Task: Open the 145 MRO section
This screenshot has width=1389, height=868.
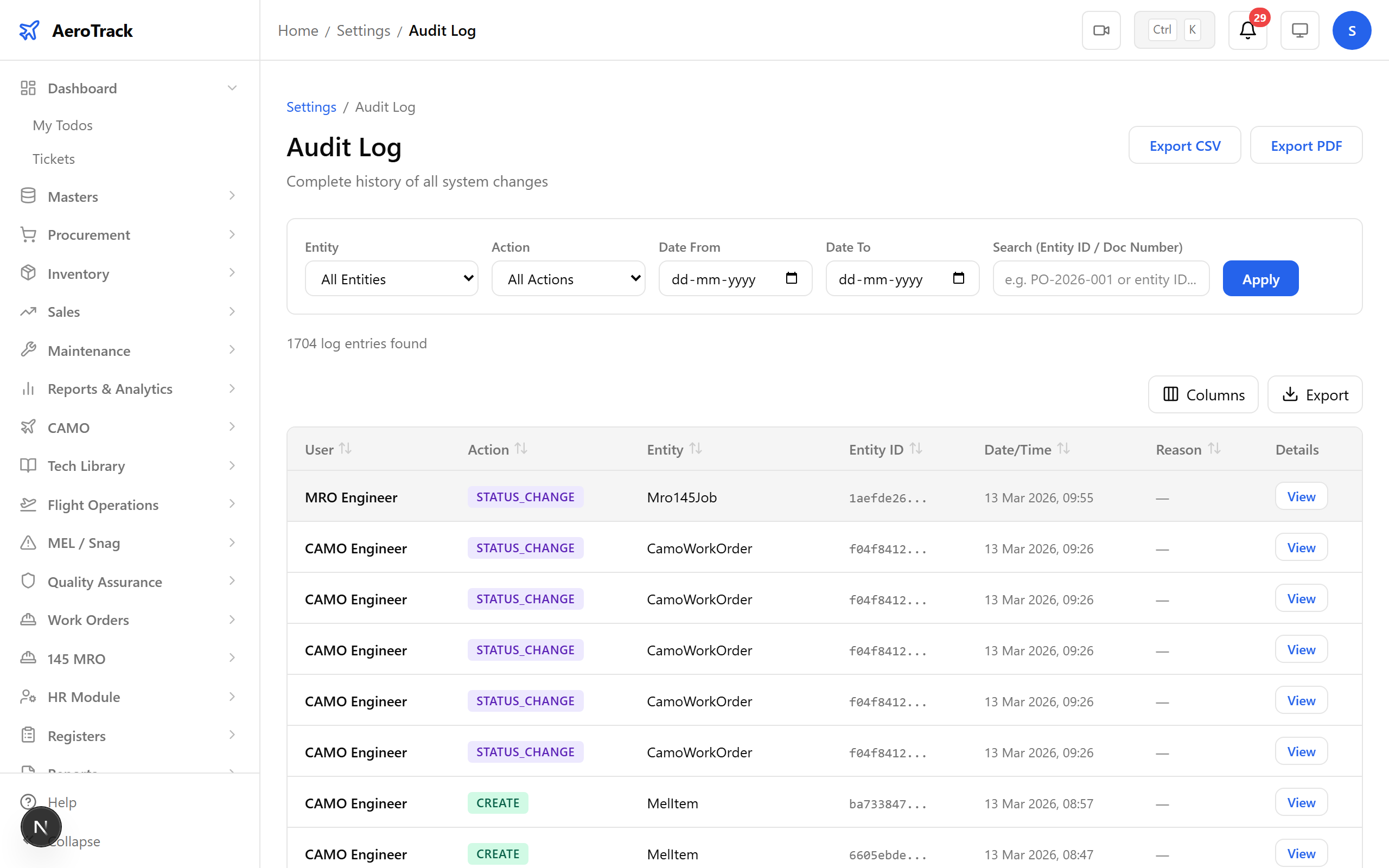Action: 76,659
